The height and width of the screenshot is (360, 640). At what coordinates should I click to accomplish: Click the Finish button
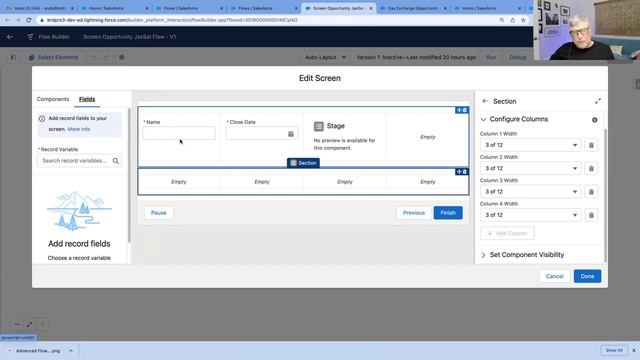[448, 213]
